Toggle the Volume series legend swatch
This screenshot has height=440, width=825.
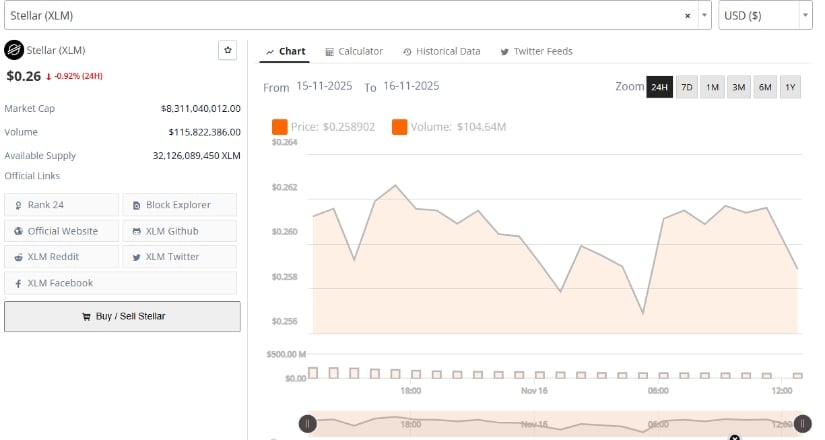399,127
